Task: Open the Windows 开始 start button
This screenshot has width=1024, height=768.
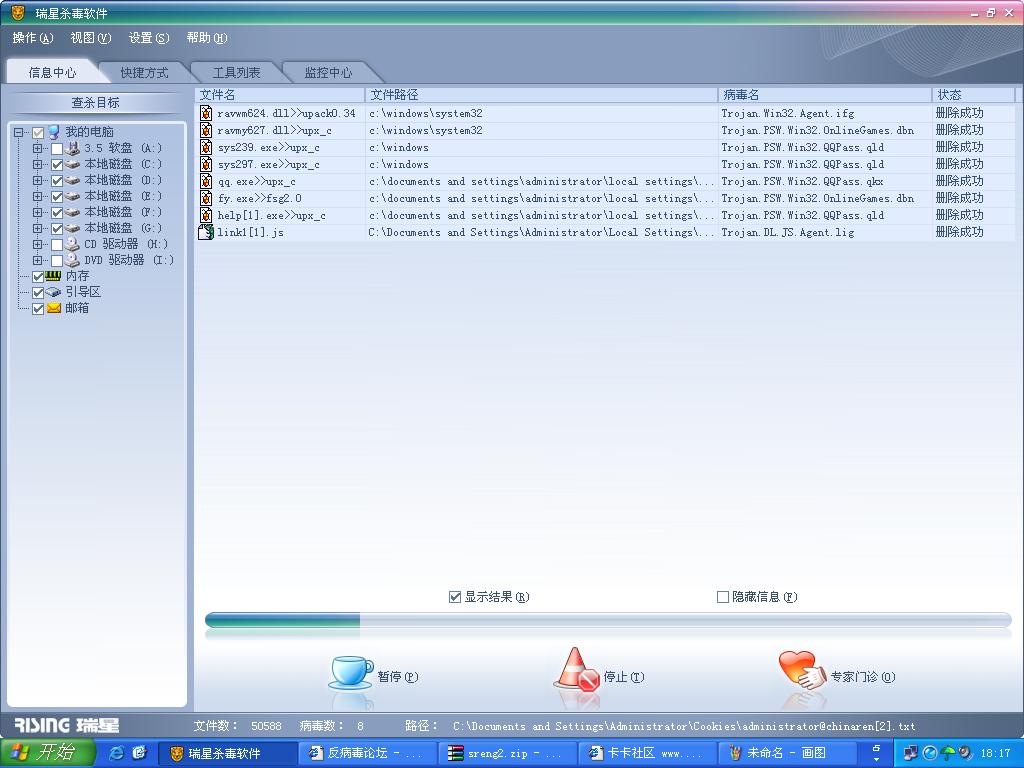Action: point(48,753)
